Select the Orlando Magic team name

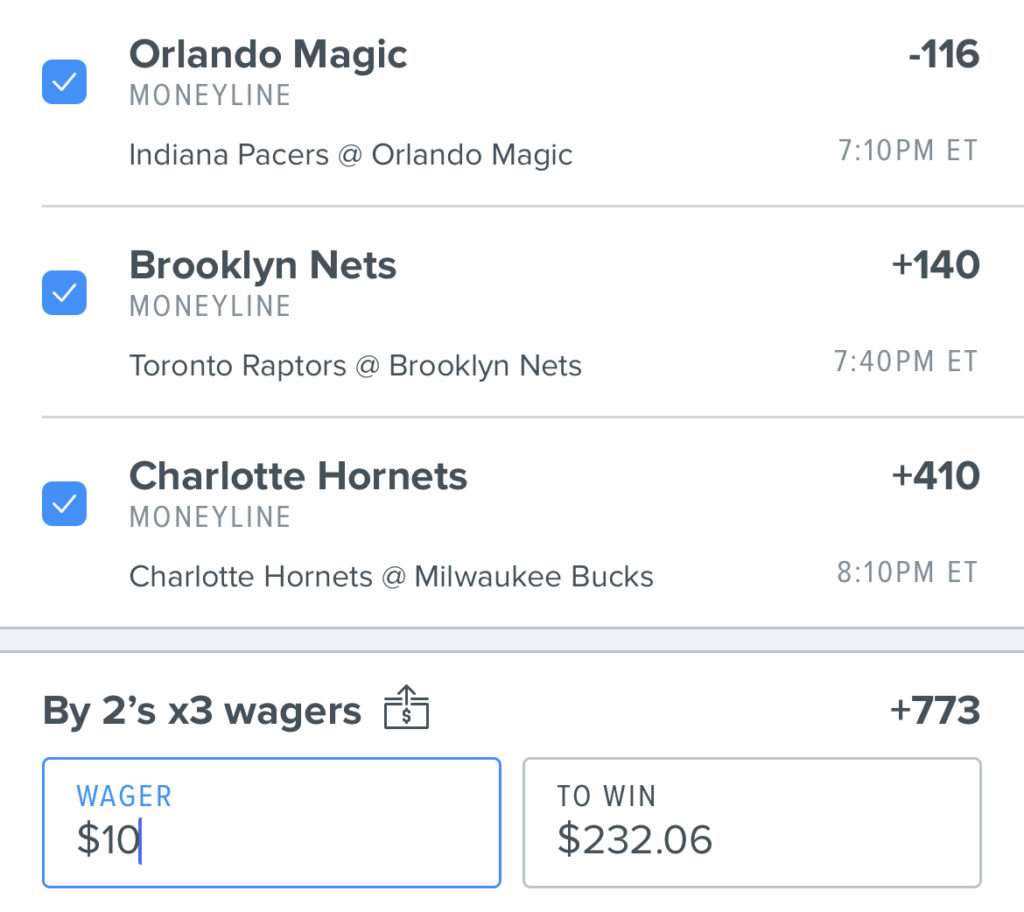tap(268, 54)
